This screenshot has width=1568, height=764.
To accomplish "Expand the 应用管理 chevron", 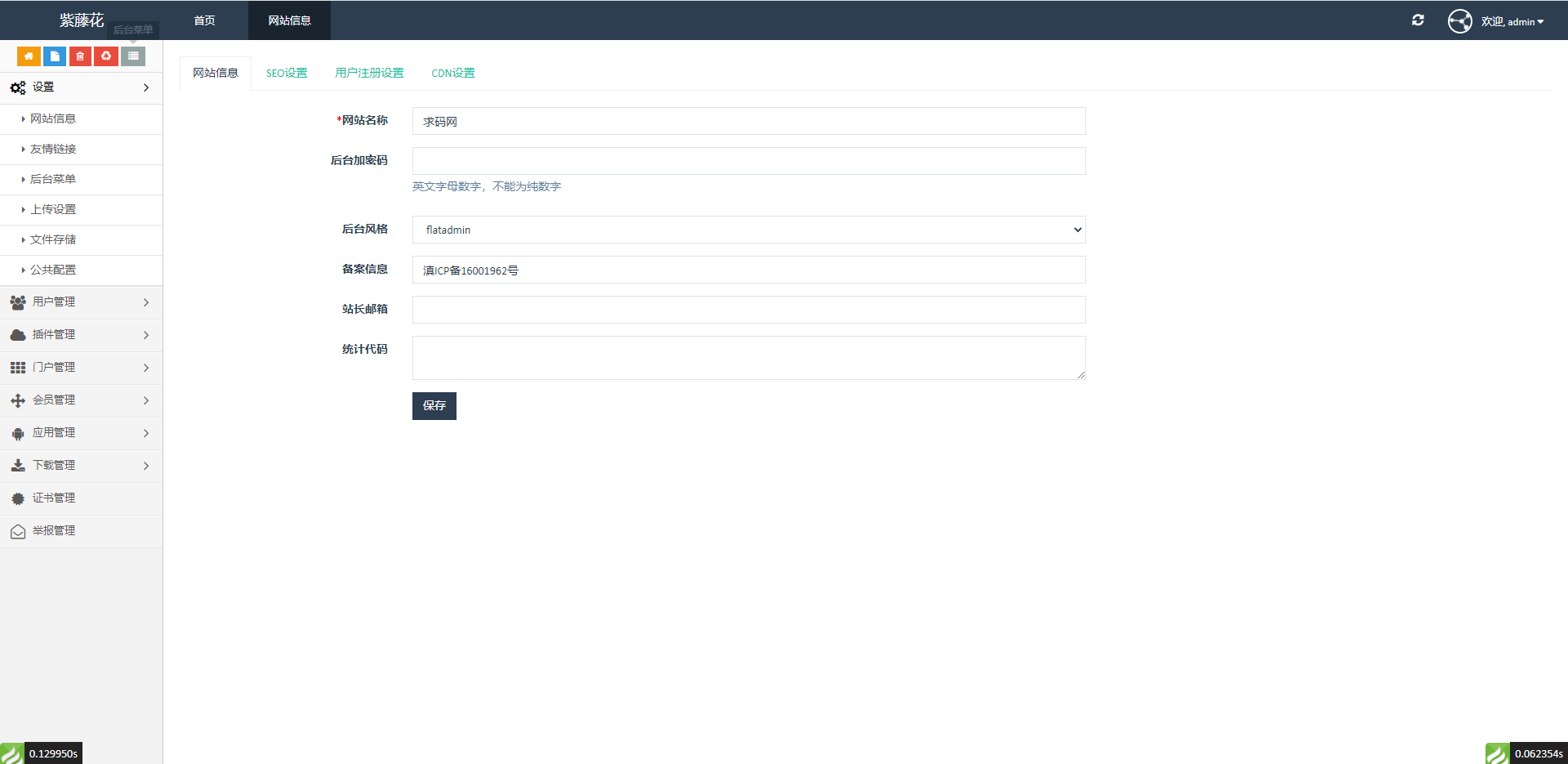I will click(146, 433).
